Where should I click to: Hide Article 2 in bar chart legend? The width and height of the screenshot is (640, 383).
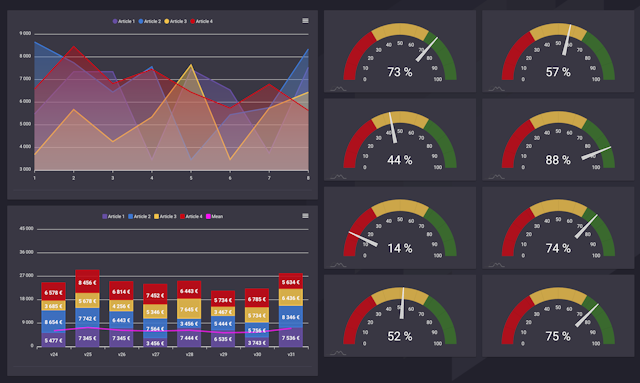(x=140, y=216)
